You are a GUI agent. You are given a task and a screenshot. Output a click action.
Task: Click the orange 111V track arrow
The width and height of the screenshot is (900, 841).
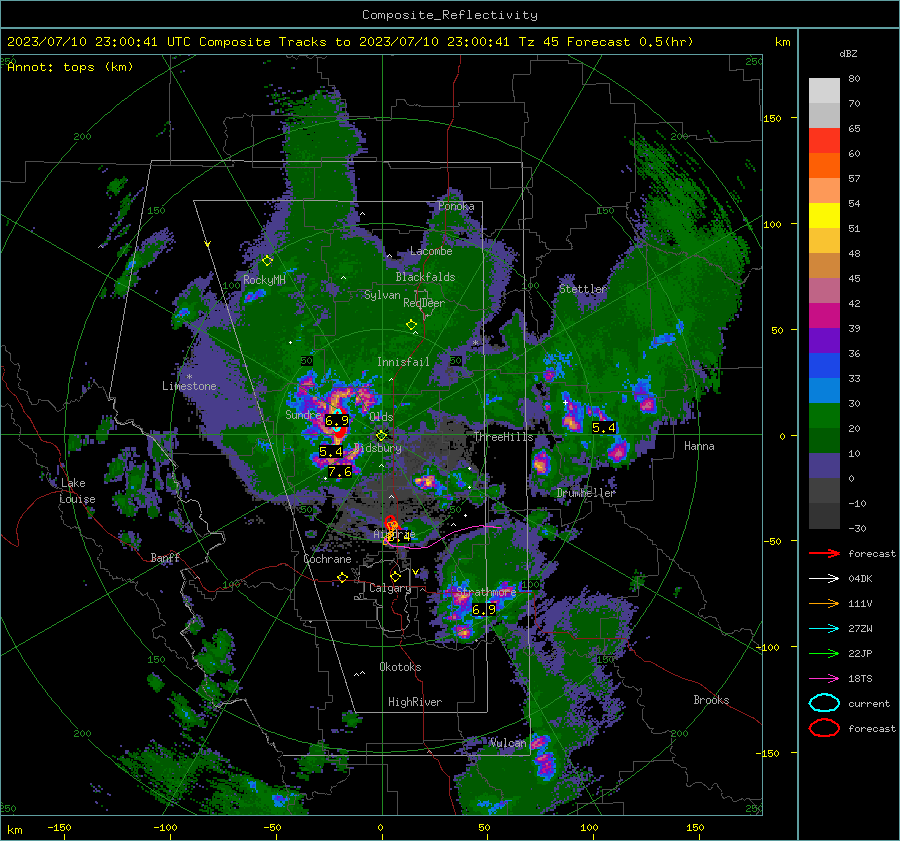coord(824,603)
